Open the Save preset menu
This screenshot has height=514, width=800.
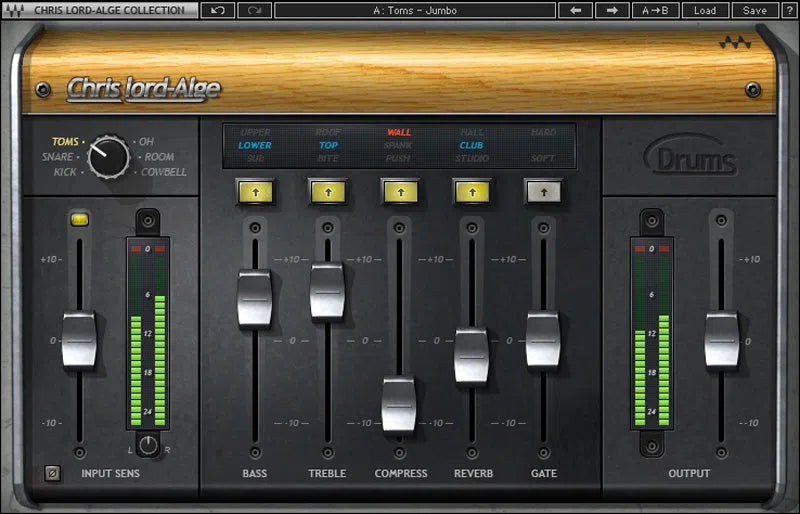pyautogui.click(x=755, y=10)
